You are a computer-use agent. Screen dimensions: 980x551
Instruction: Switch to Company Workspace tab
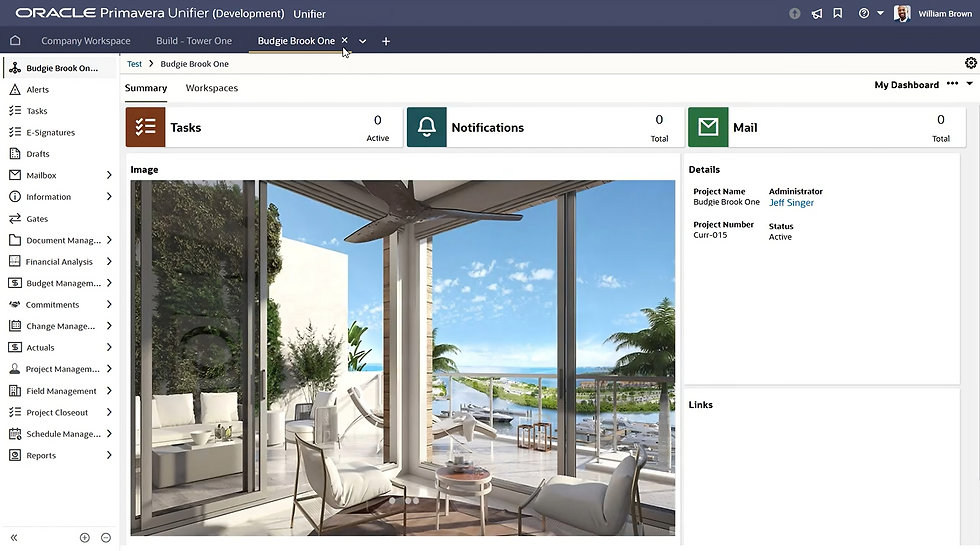coord(86,41)
